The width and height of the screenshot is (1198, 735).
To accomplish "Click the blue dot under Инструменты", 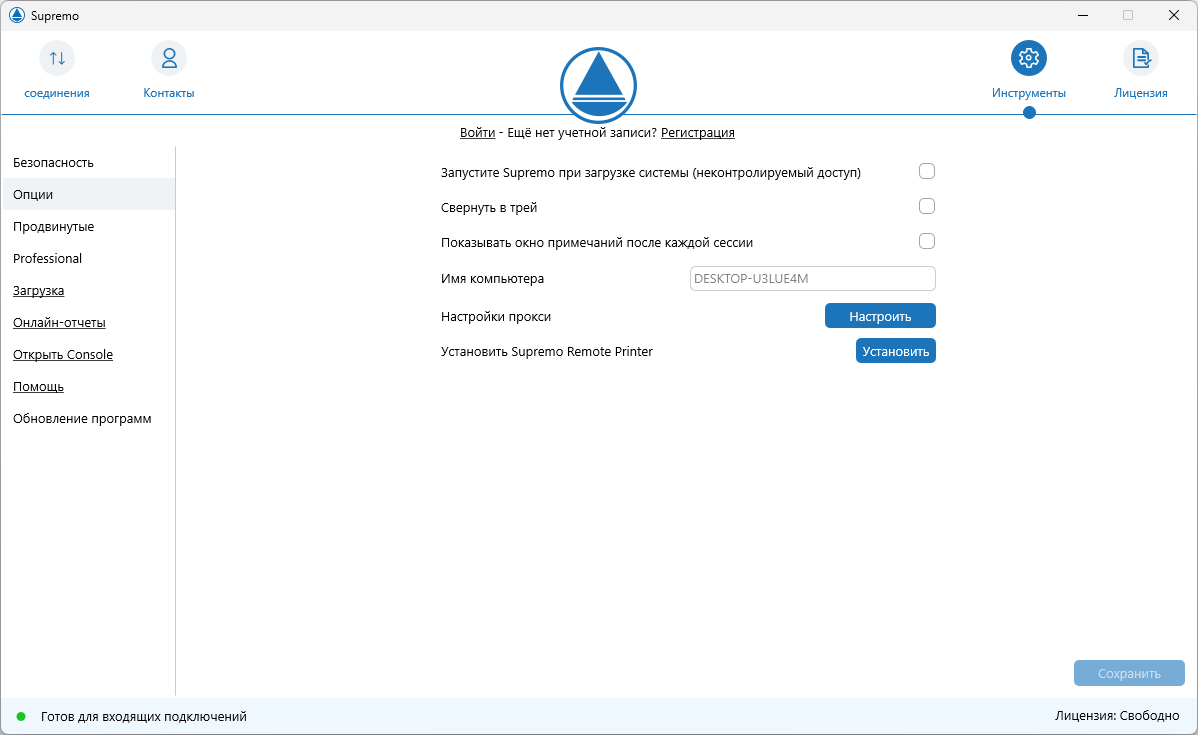I will (1028, 113).
